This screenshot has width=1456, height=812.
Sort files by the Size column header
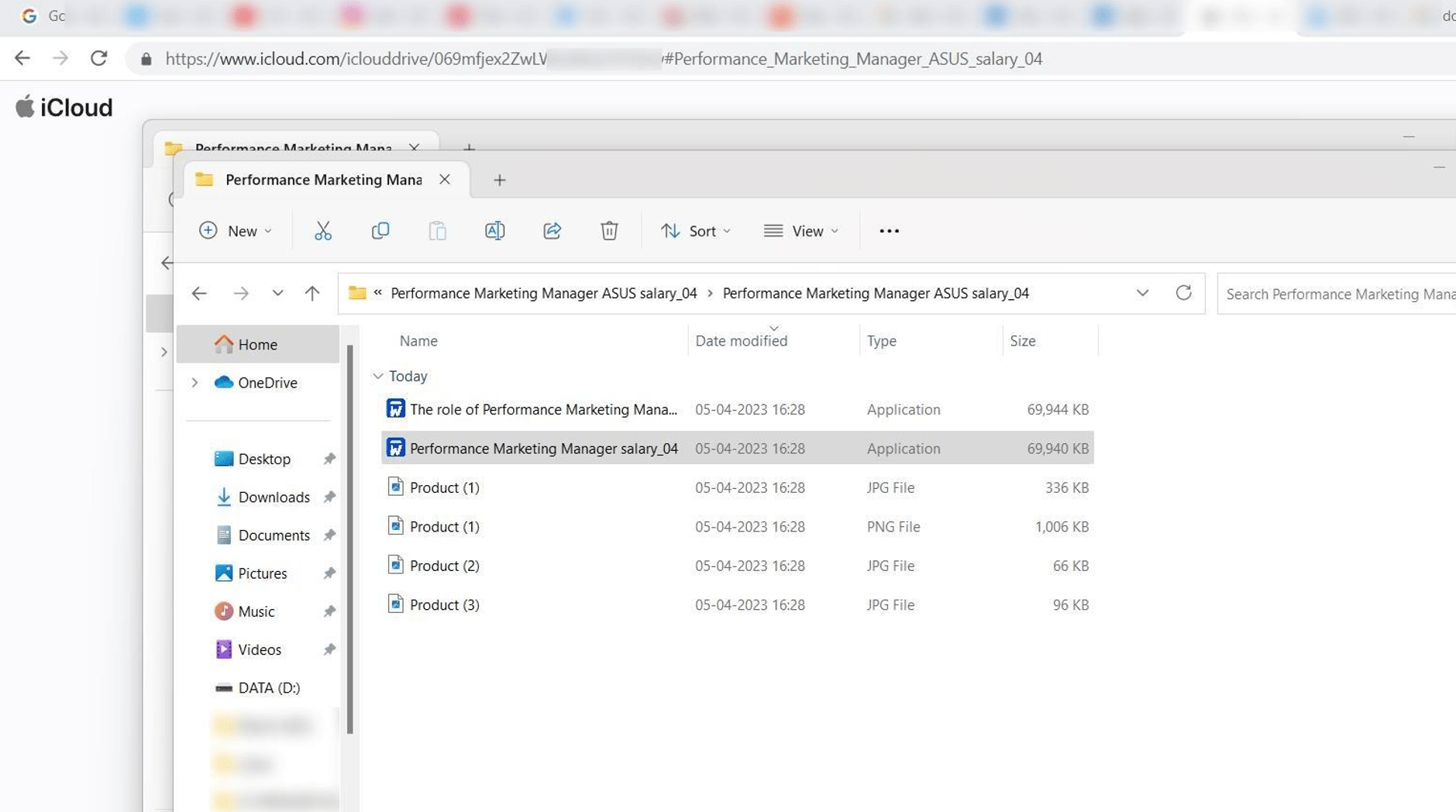pyautogui.click(x=1021, y=341)
